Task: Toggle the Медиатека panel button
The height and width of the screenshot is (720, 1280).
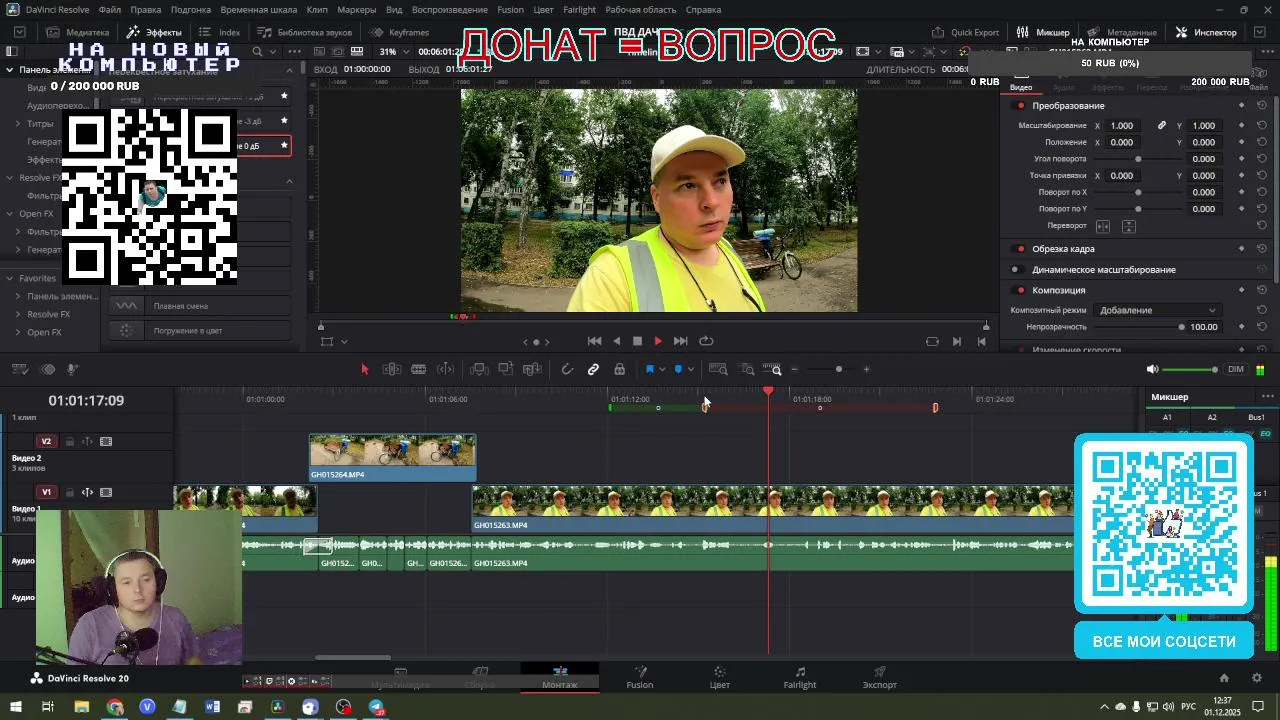Action: pyautogui.click(x=78, y=32)
